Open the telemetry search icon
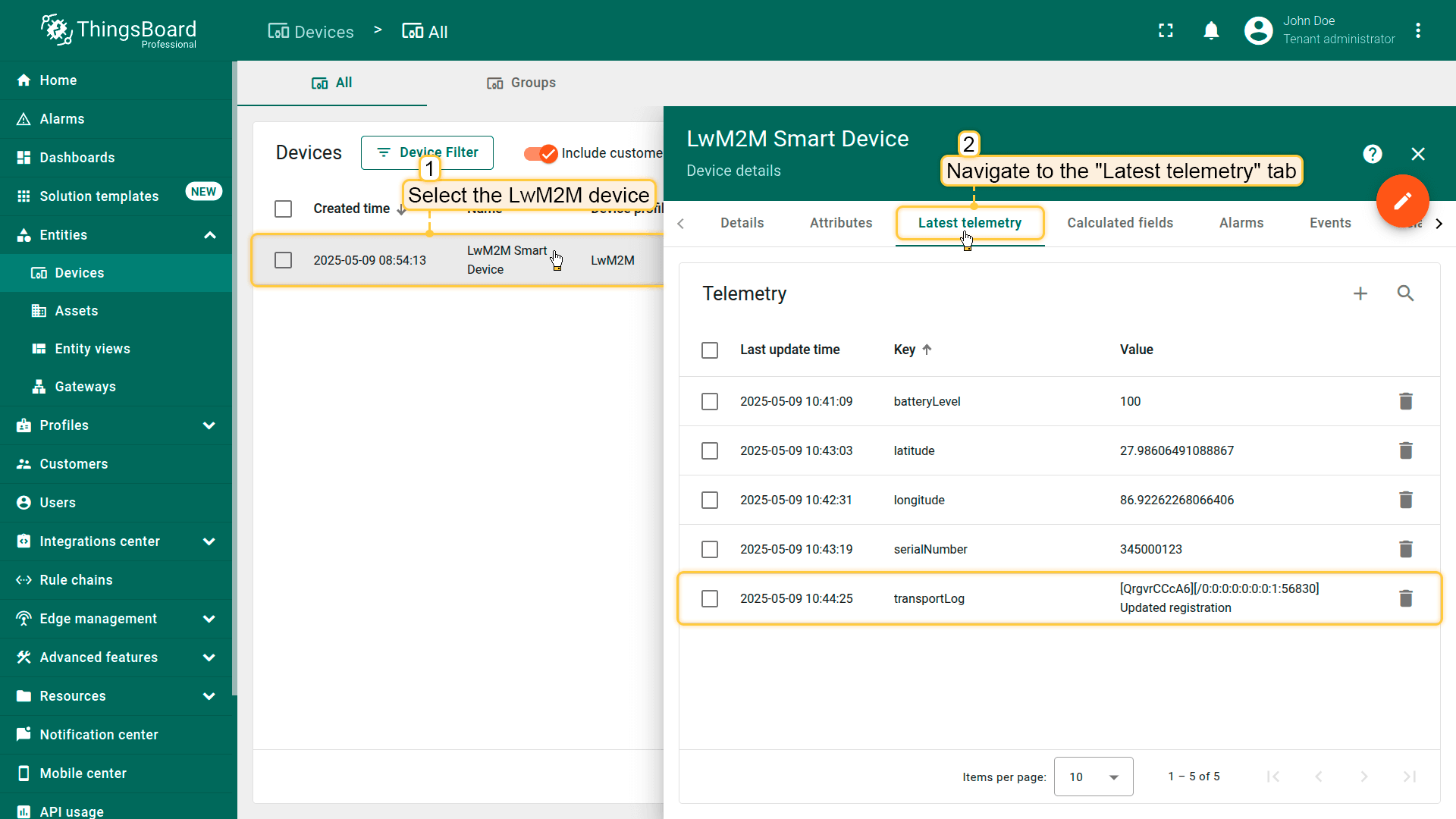The image size is (1456, 819). (x=1405, y=293)
